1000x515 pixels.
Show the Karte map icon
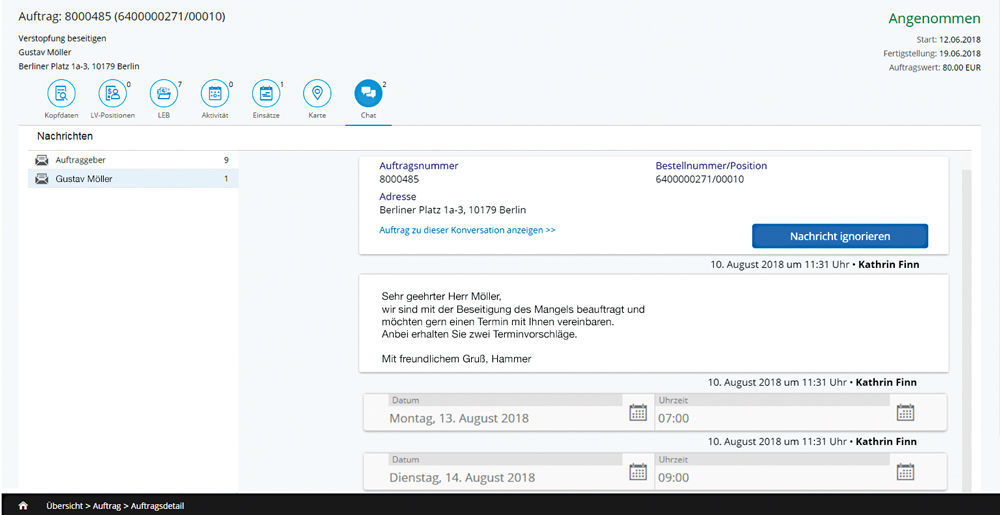[x=317, y=94]
